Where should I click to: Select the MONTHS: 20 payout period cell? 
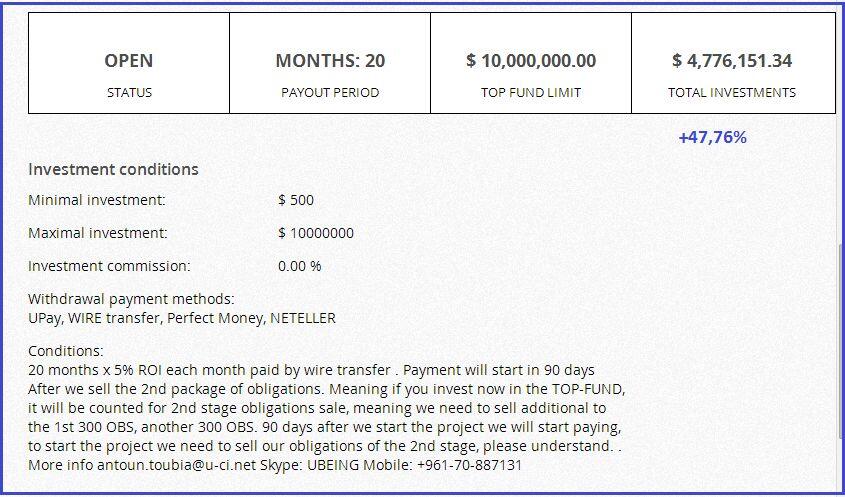tap(330, 62)
